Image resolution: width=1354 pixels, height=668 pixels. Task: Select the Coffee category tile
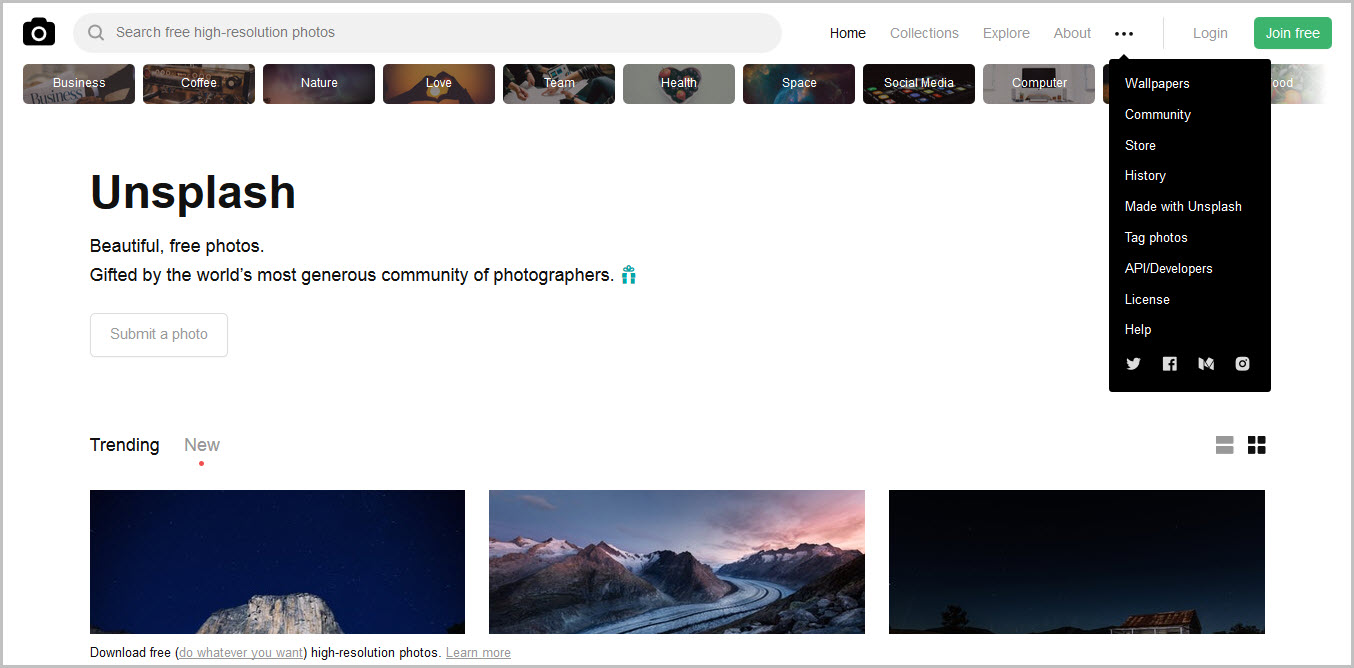click(199, 84)
